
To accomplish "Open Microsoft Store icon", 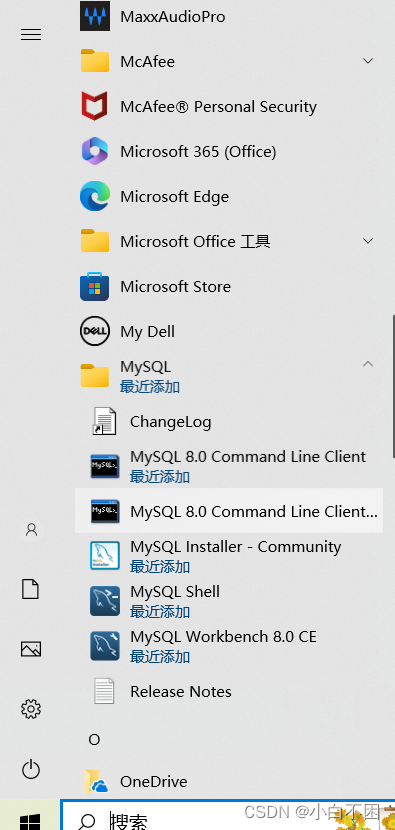I will (95, 286).
